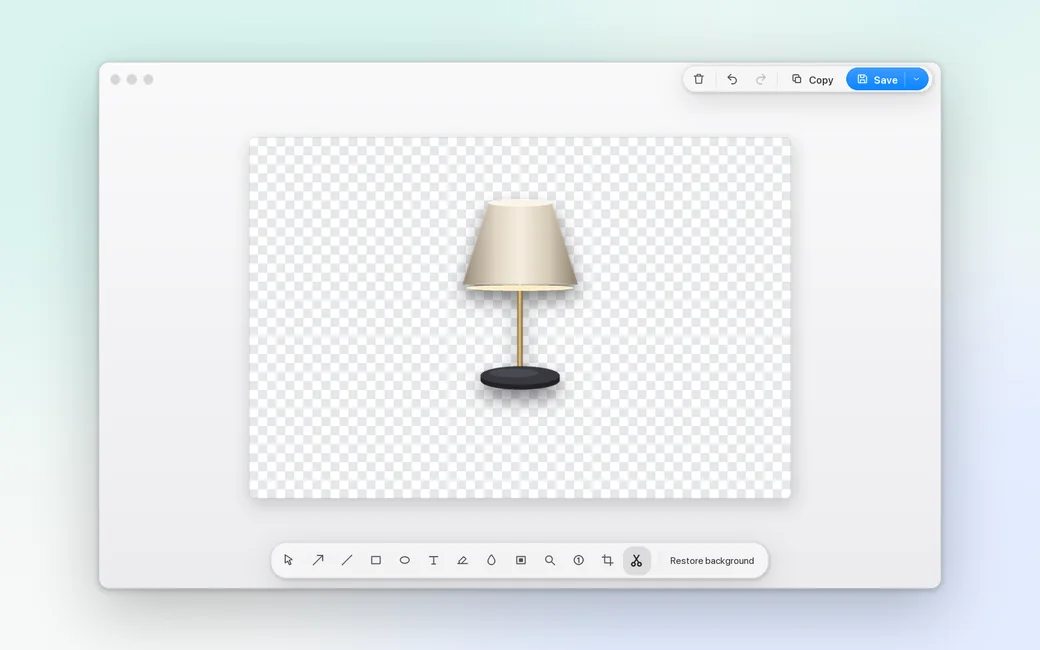Close the editor window

pos(115,80)
